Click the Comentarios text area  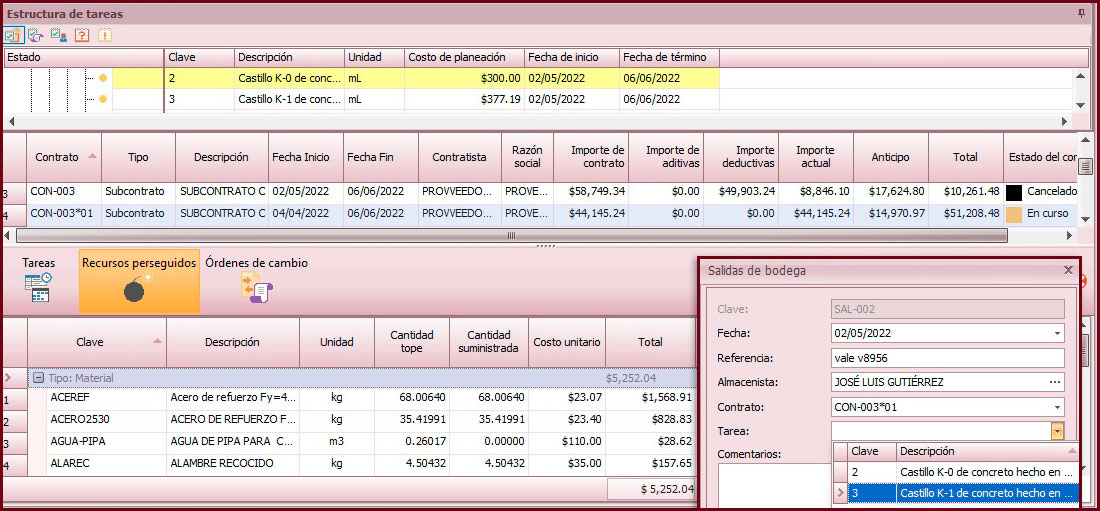click(x=774, y=484)
